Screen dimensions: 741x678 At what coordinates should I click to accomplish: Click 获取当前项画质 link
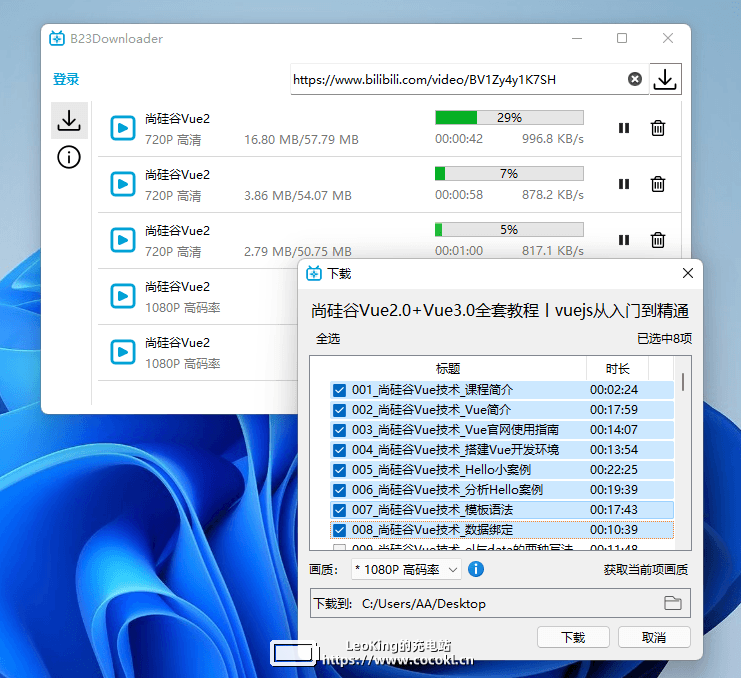pyautogui.click(x=645, y=569)
